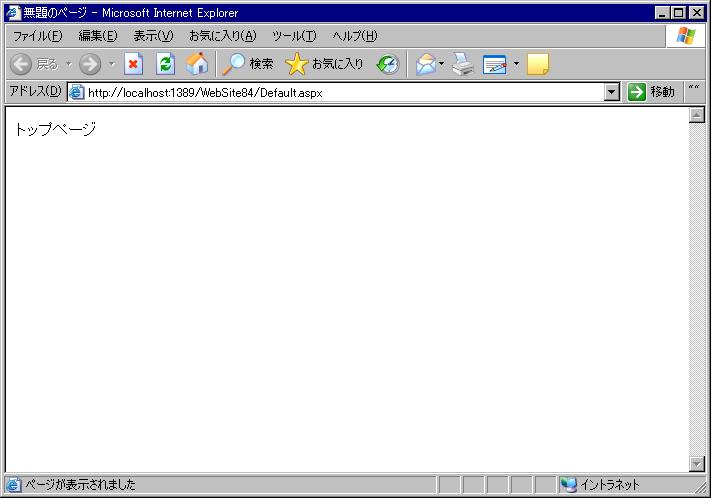Open Favorites with the star icon
Image resolution: width=711 pixels, height=498 pixels.
point(297,64)
